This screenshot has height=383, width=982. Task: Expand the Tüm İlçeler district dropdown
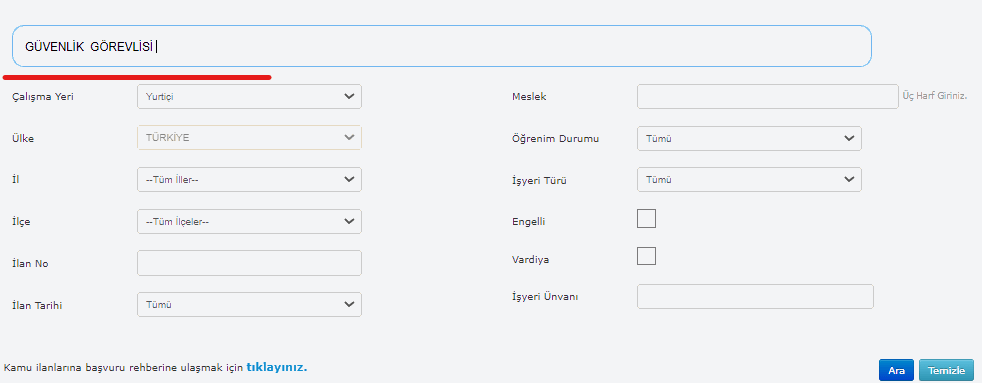pos(249,222)
